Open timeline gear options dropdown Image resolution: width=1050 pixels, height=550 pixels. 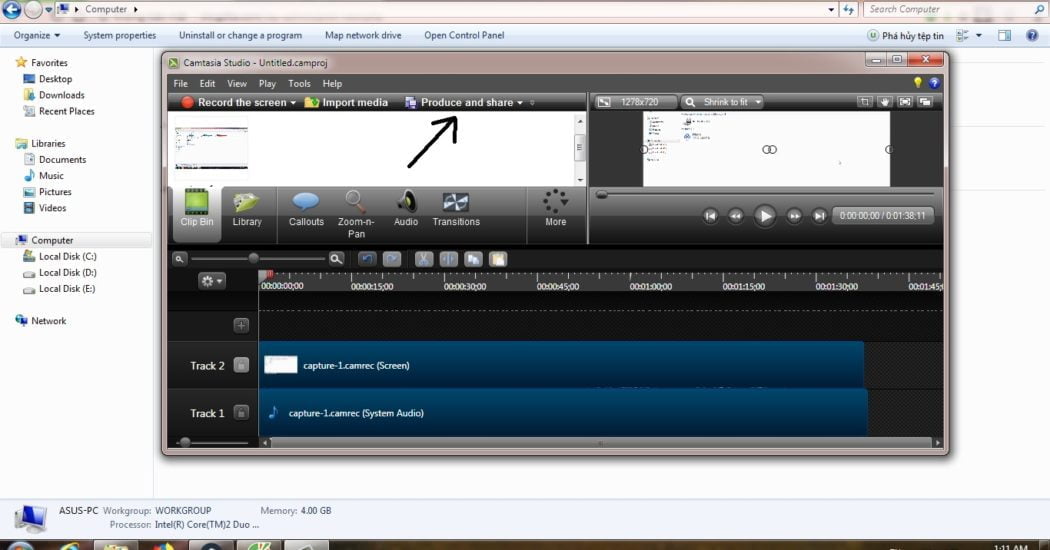pos(212,281)
